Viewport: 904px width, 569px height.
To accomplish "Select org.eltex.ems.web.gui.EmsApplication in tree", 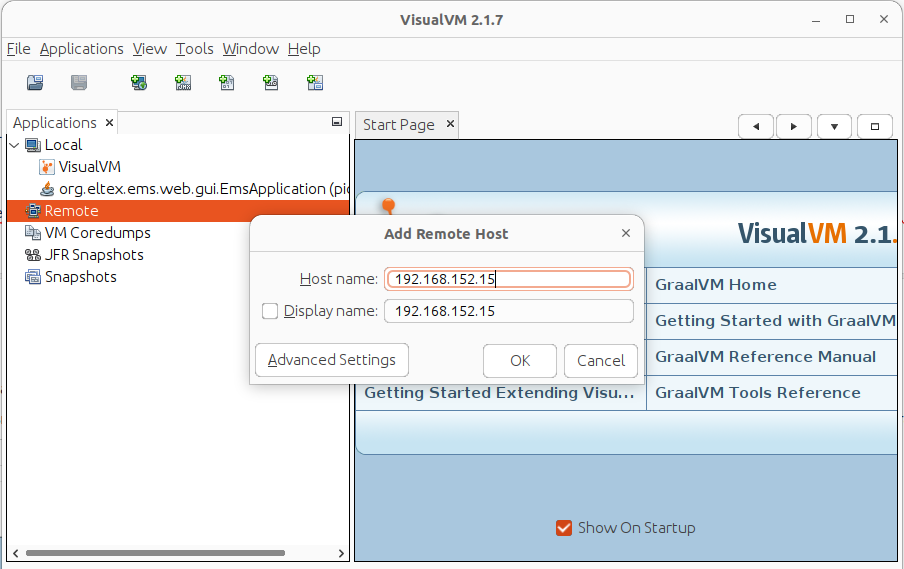I will (x=204, y=189).
